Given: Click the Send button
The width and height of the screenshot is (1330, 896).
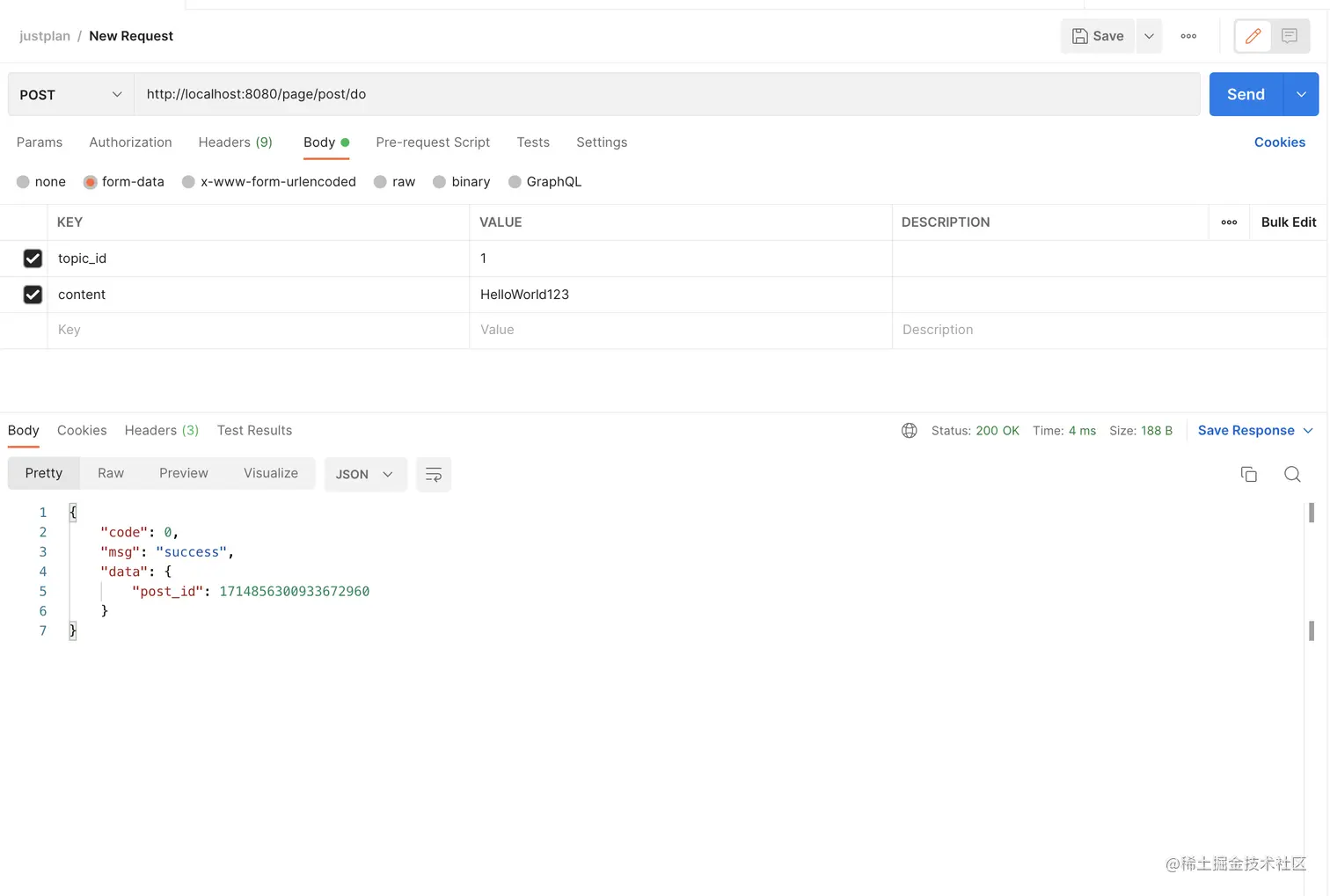Looking at the screenshot, I should [1245, 94].
